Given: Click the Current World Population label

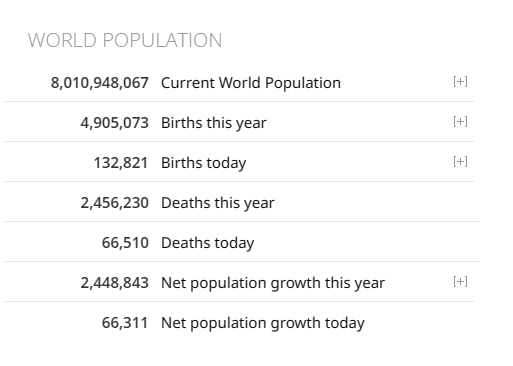Looking at the screenshot, I should 251,83.
